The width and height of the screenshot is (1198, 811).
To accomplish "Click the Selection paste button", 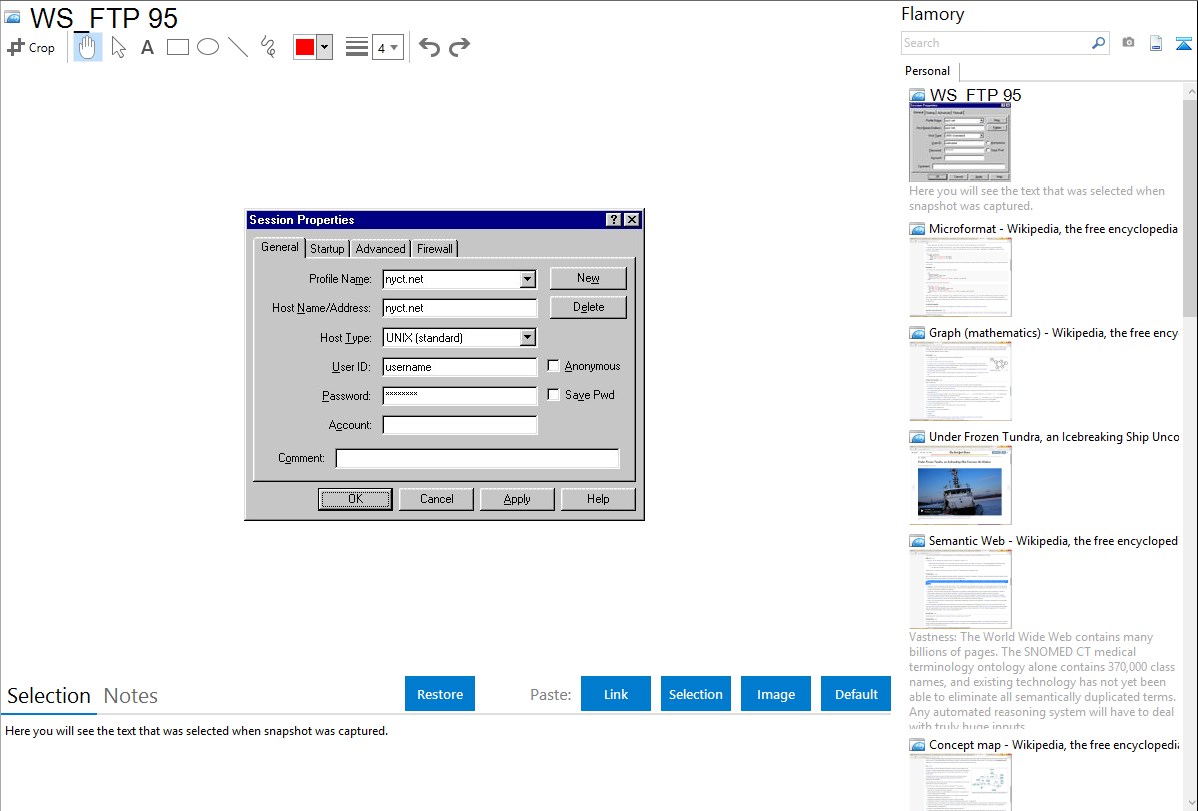I will 695,694.
